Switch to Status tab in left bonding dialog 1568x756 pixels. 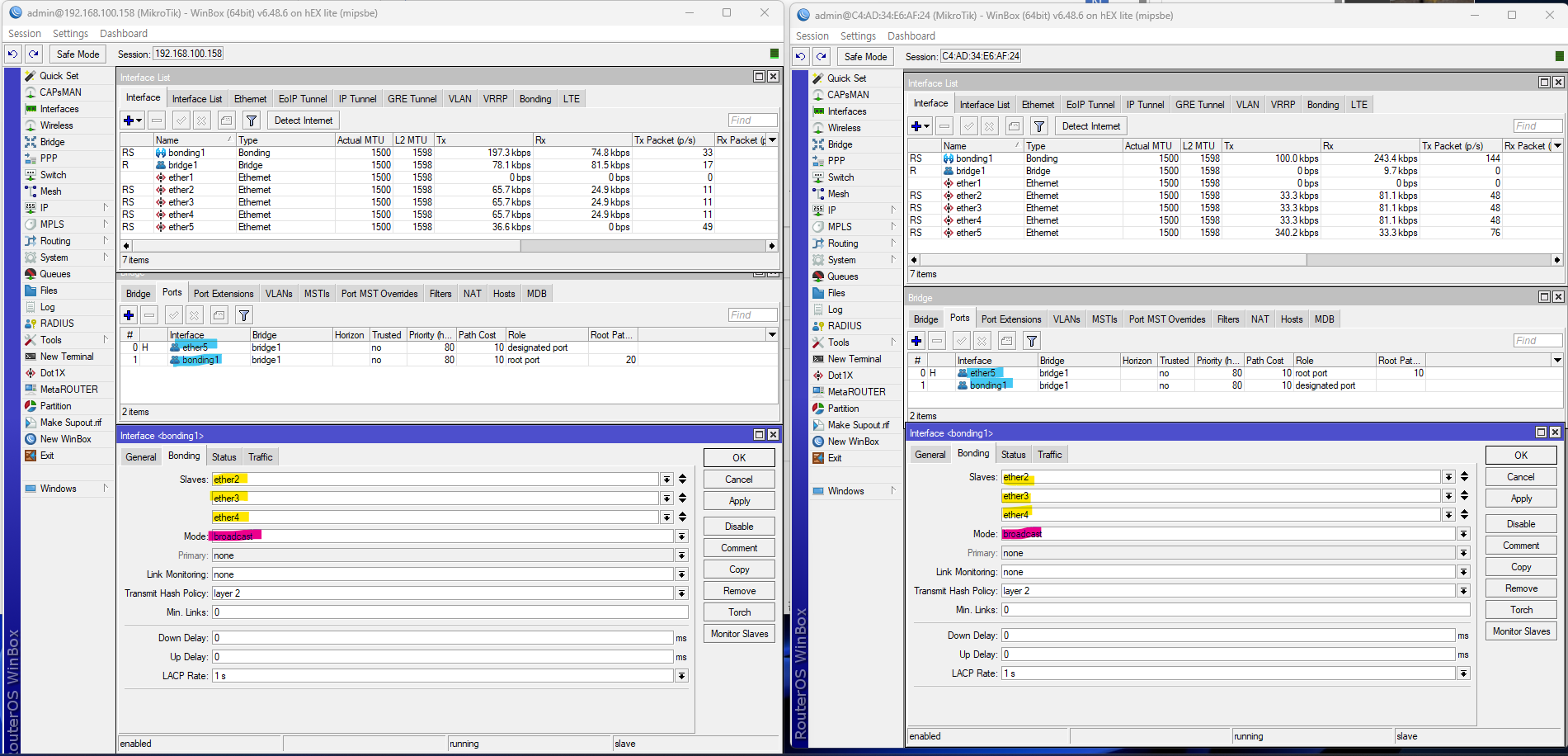[224, 457]
